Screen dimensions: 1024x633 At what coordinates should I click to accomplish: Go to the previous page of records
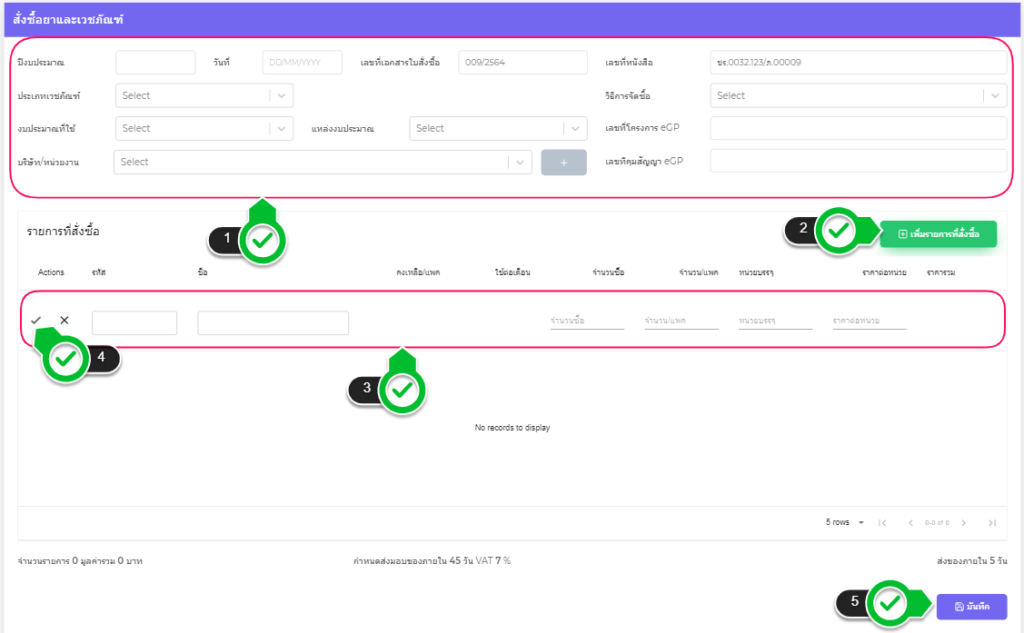pyautogui.click(x=910, y=522)
